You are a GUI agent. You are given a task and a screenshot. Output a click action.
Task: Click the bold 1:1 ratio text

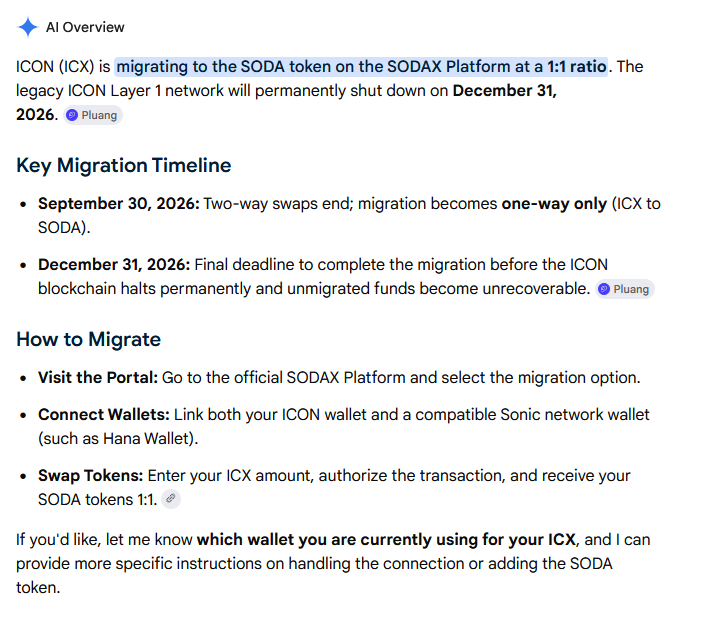click(x=577, y=67)
